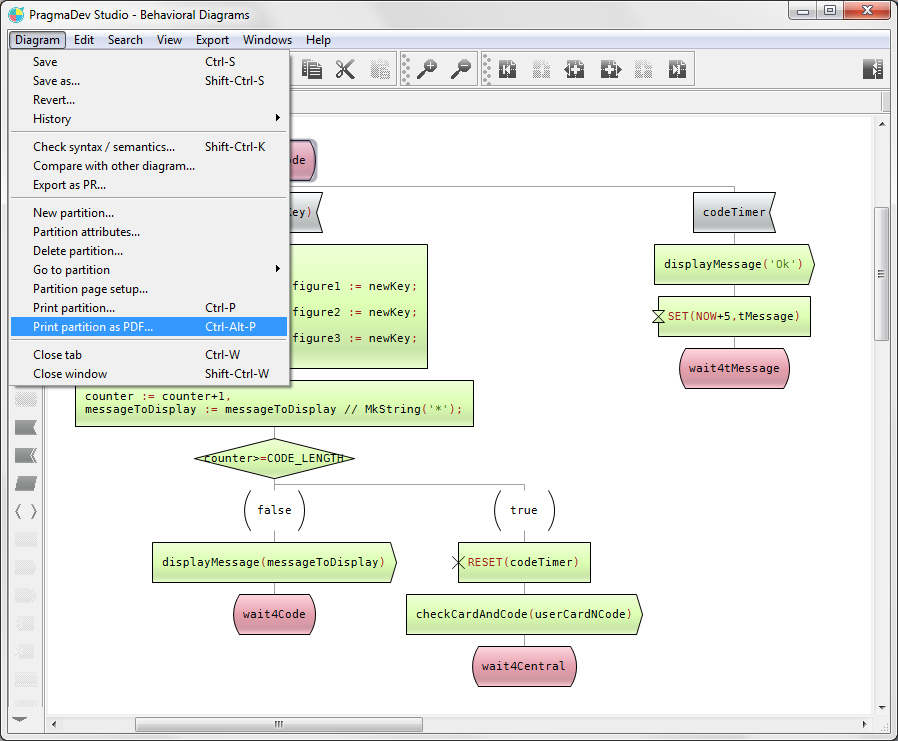Go to last partition toolbar icon
The image size is (898, 741).
[677, 69]
